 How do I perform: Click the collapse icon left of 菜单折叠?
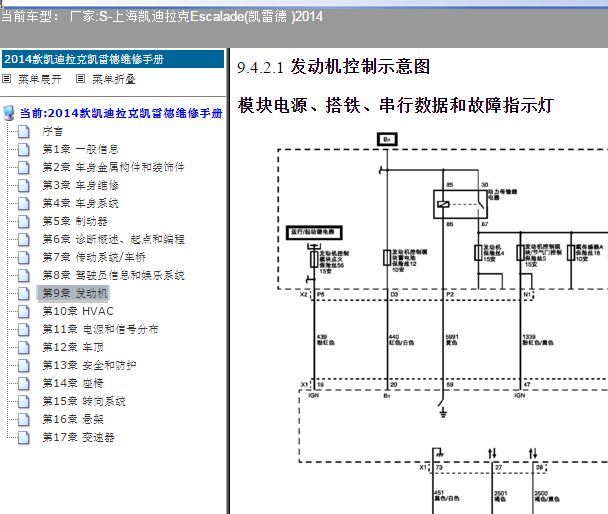pos(80,79)
